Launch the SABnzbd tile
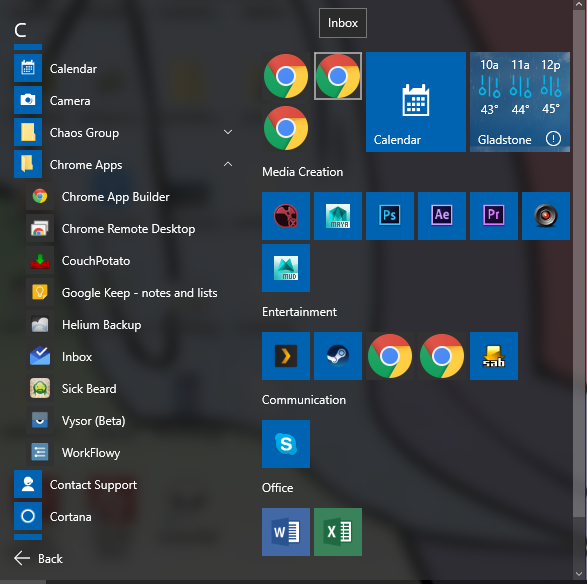The width and height of the screenshot is (587, 584). click(494, 356)
